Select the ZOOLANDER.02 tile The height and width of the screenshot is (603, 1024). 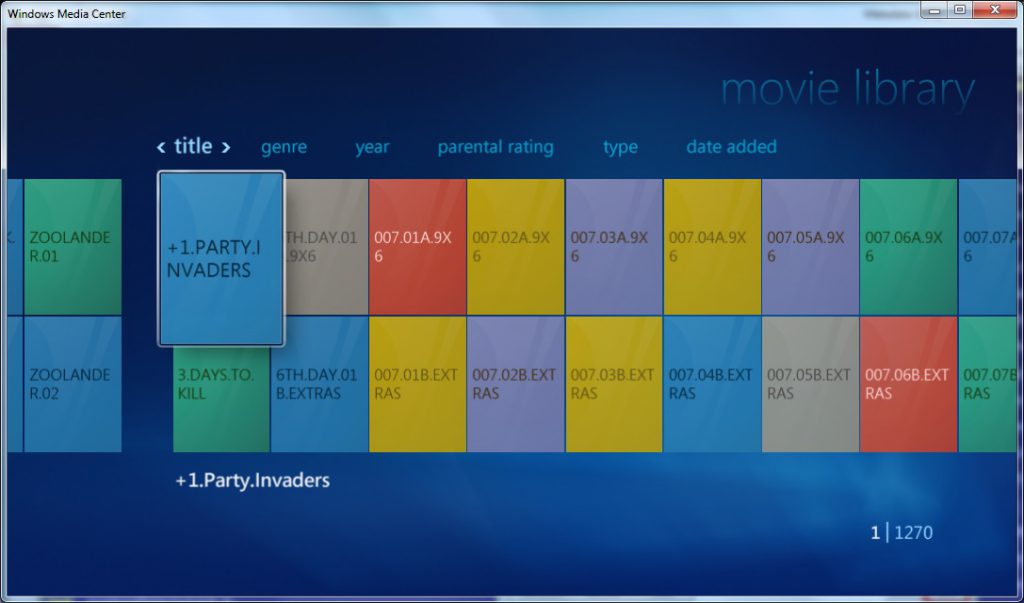pos(72,384)
